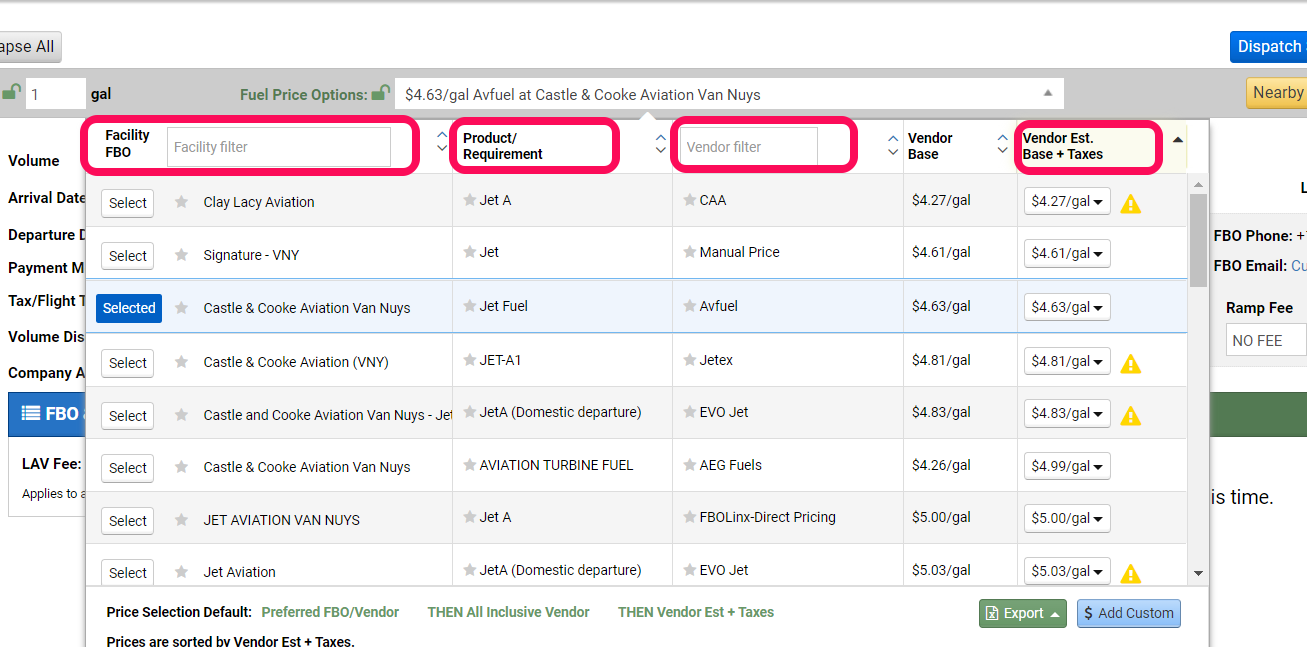Click Collapse All button

point(30,47)
